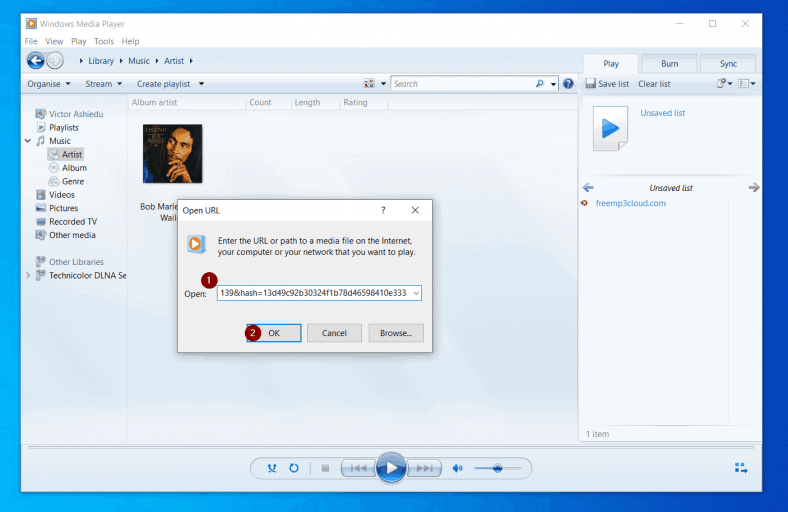Open the View menu

click(x=54, y=41)
